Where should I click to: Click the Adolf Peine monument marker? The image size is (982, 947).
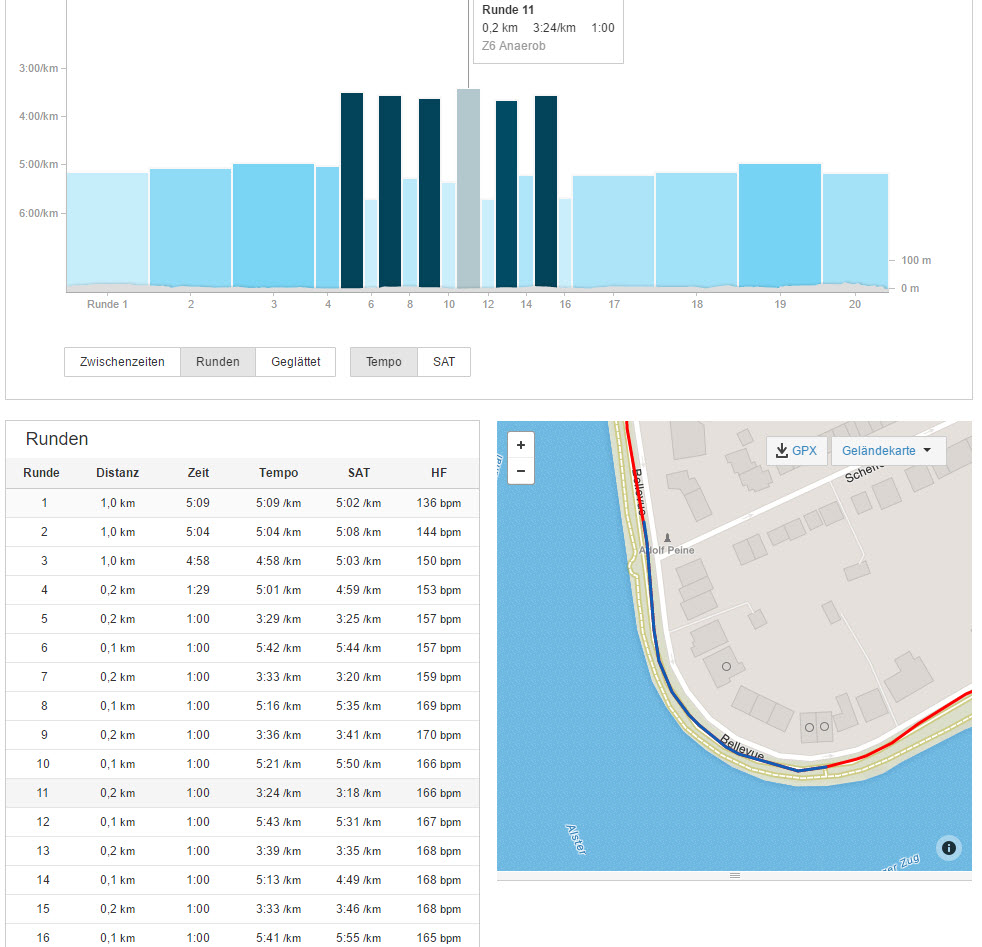click(x=667, y=538)
